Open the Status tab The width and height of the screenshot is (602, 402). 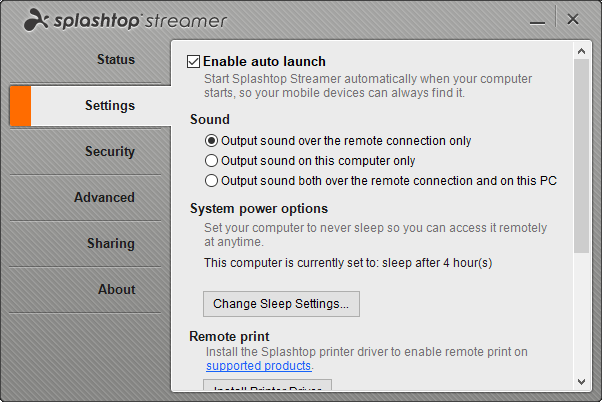click(115, 59)
